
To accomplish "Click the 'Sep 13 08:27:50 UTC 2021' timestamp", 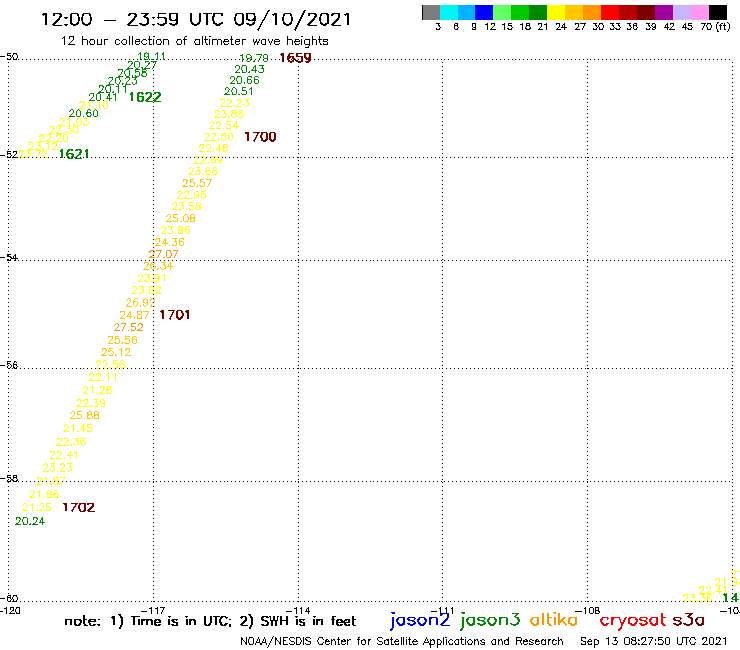I will 654,642.
